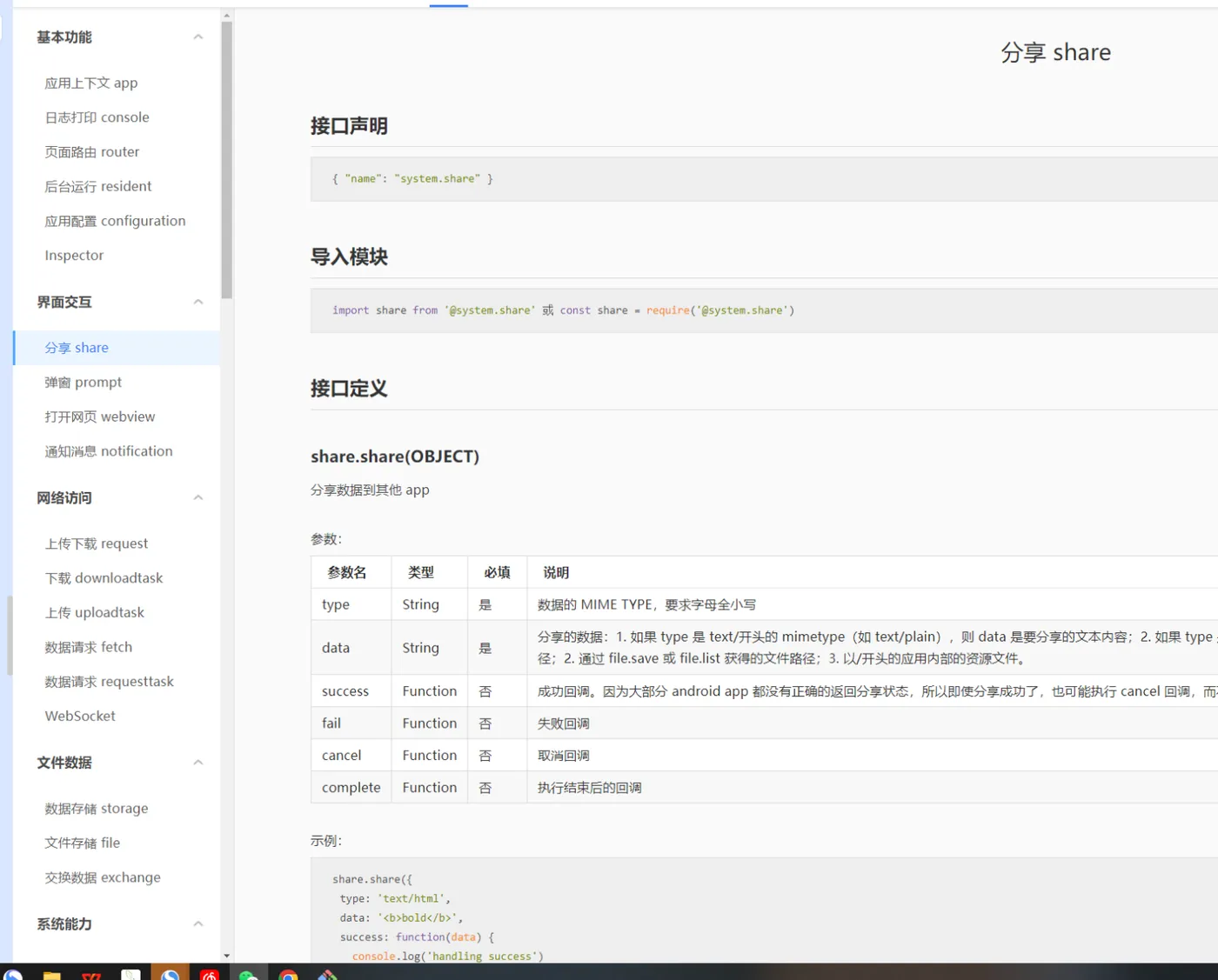Click the import share code line
This screenshot has height=980, width=1218.
point(563,310)
